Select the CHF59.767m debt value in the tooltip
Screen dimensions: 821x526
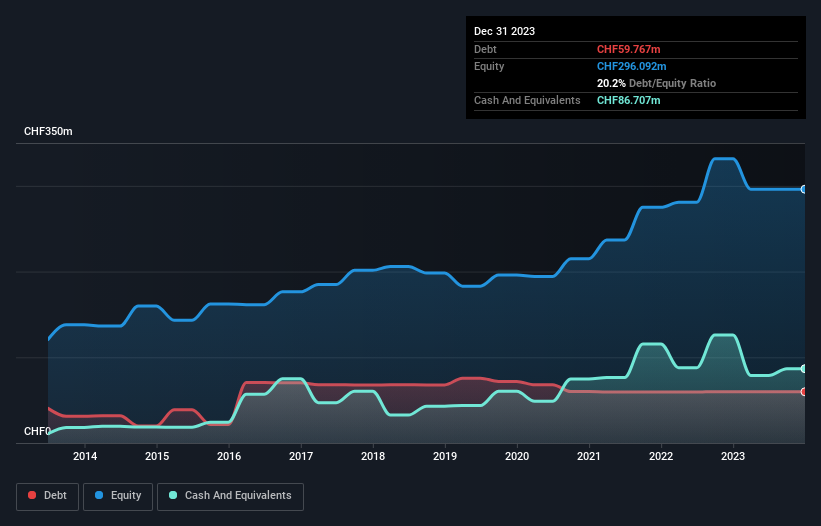[x=628, y=49]
